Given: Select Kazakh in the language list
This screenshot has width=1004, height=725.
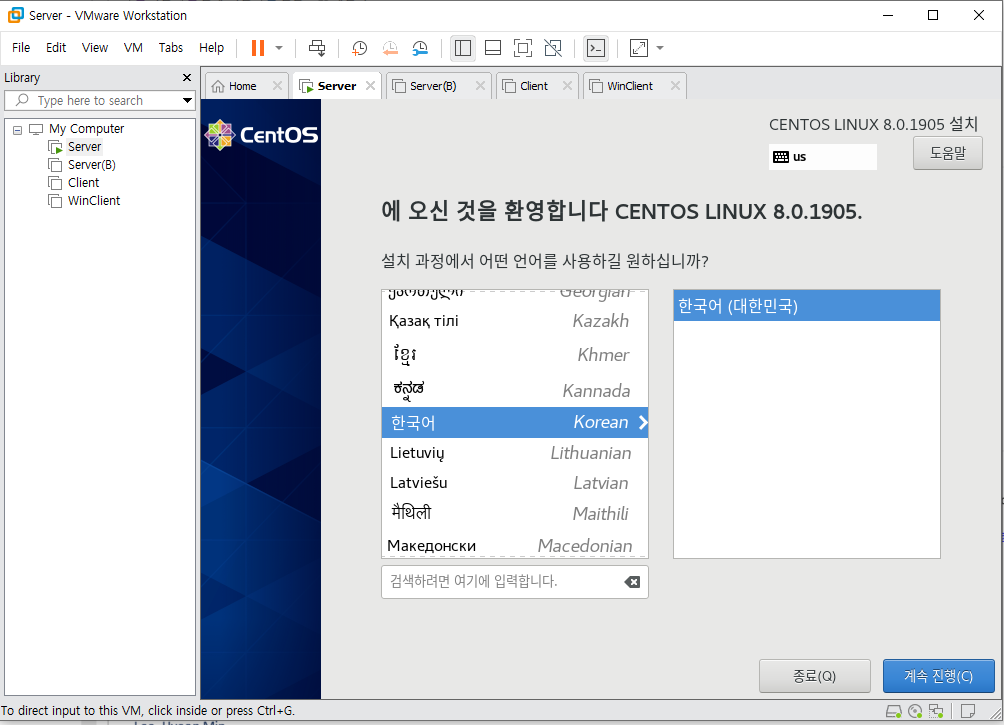Looking at the screenshot, I should pyautogui.click(x=515, y=321).
